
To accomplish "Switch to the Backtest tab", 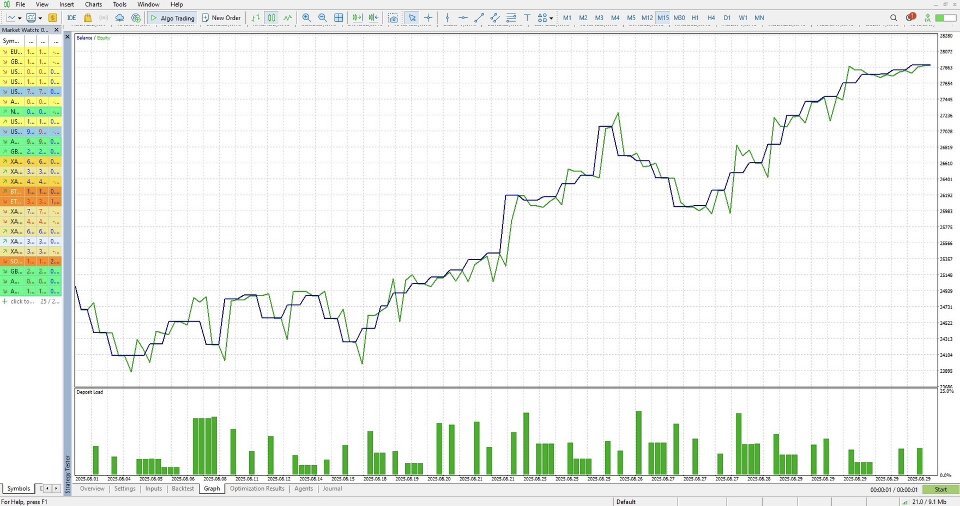I will (x=182, y=489).
